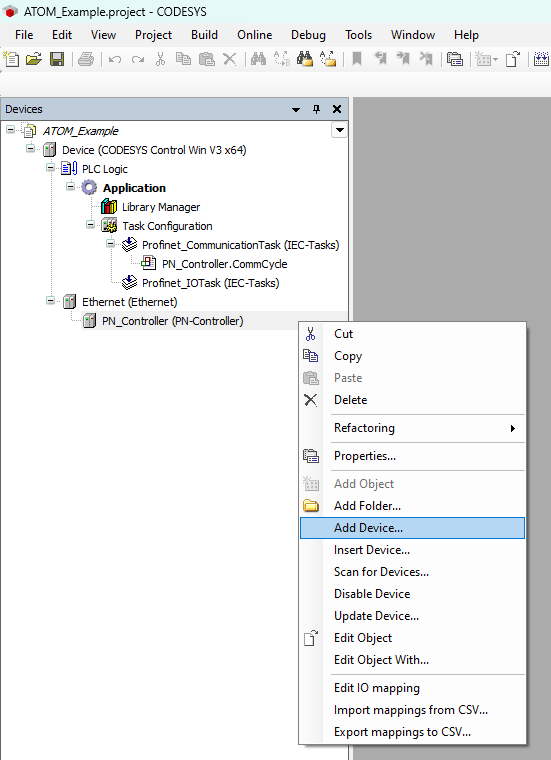
Task: Click the Open Project folder icon
Action: click(x=34, y=59)
